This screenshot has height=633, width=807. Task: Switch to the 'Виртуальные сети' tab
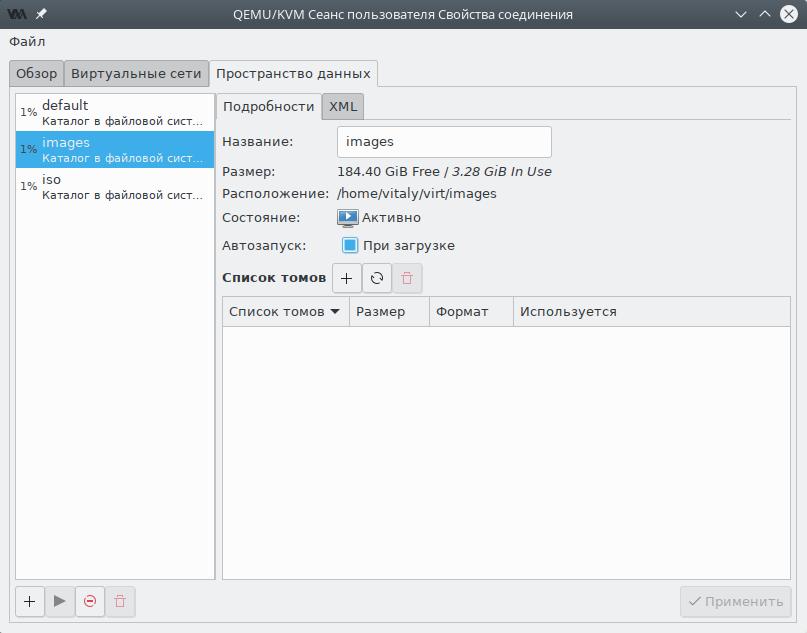click(x=136, y=73)
